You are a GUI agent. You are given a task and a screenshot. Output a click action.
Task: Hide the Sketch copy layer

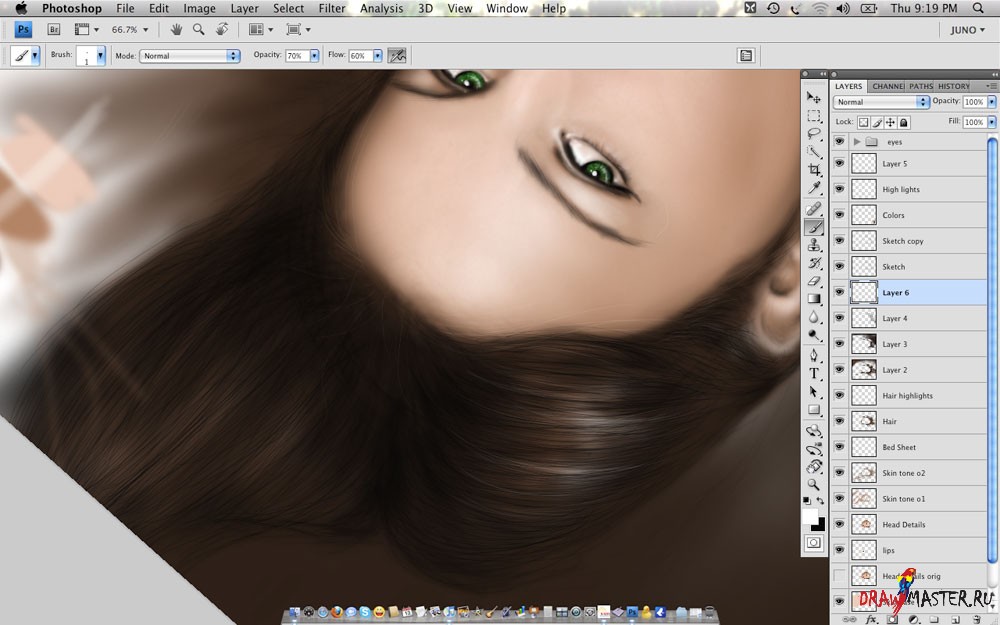pyautogui.click(x=839, y=241)
